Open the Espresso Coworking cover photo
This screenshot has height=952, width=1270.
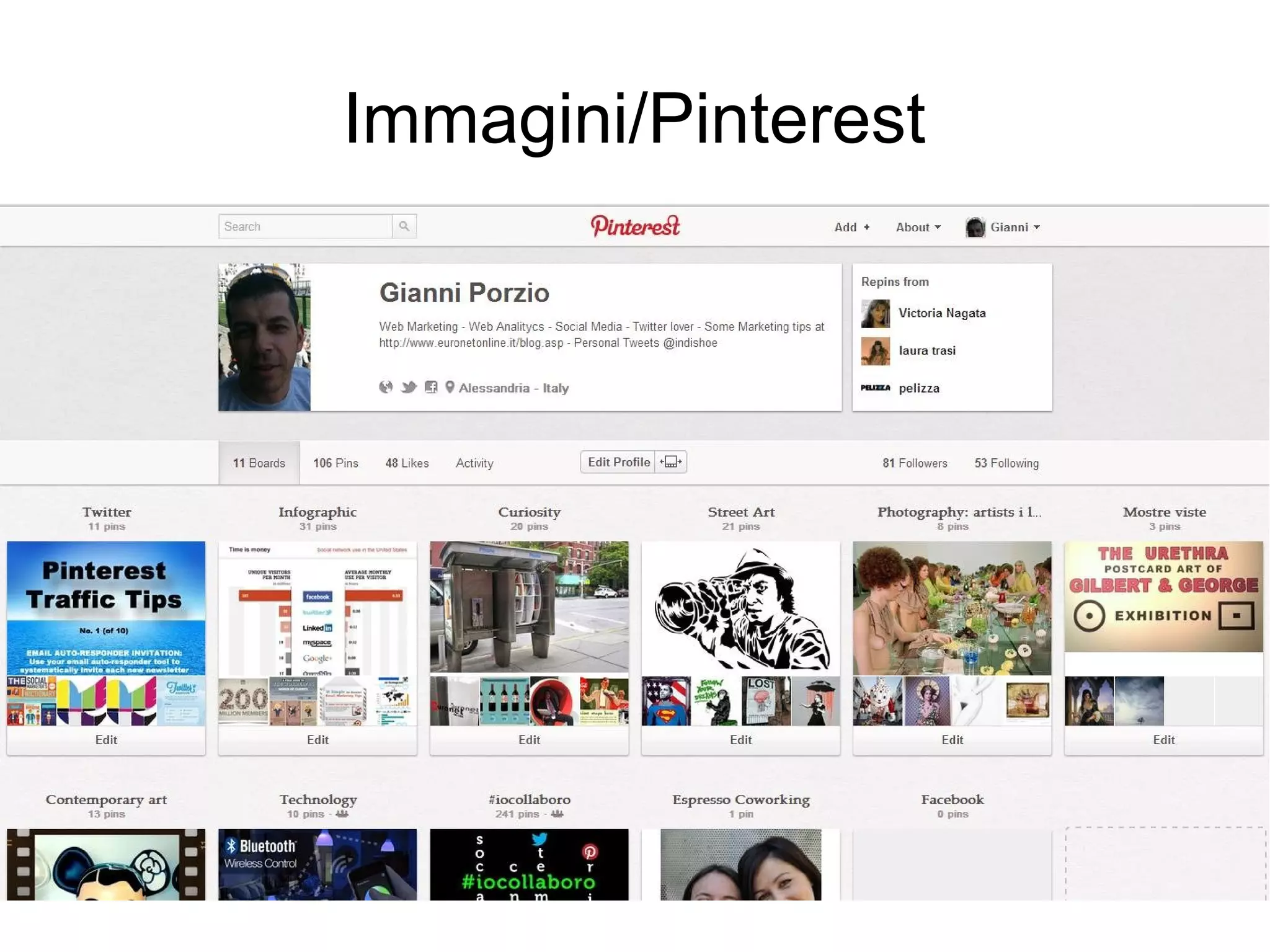(740, 865)
